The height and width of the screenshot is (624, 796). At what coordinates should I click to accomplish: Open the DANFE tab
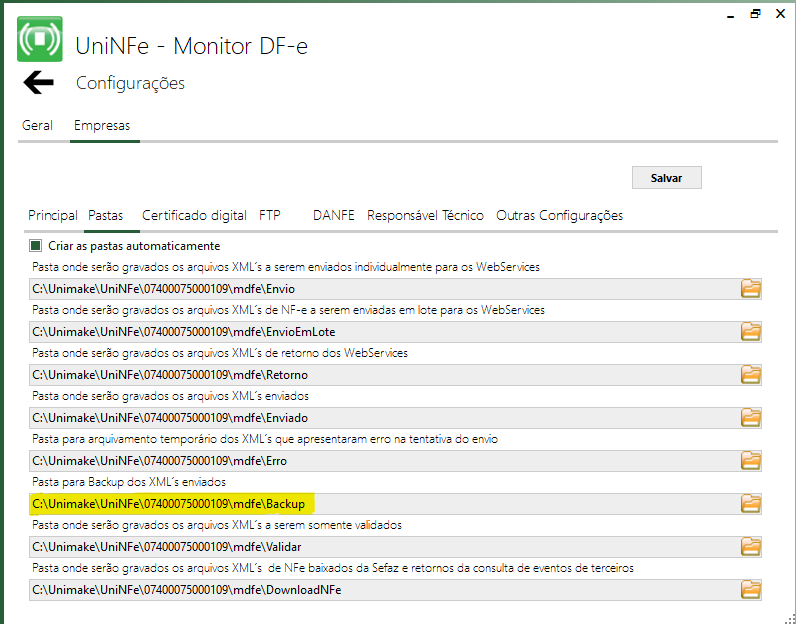click(334, 215)
